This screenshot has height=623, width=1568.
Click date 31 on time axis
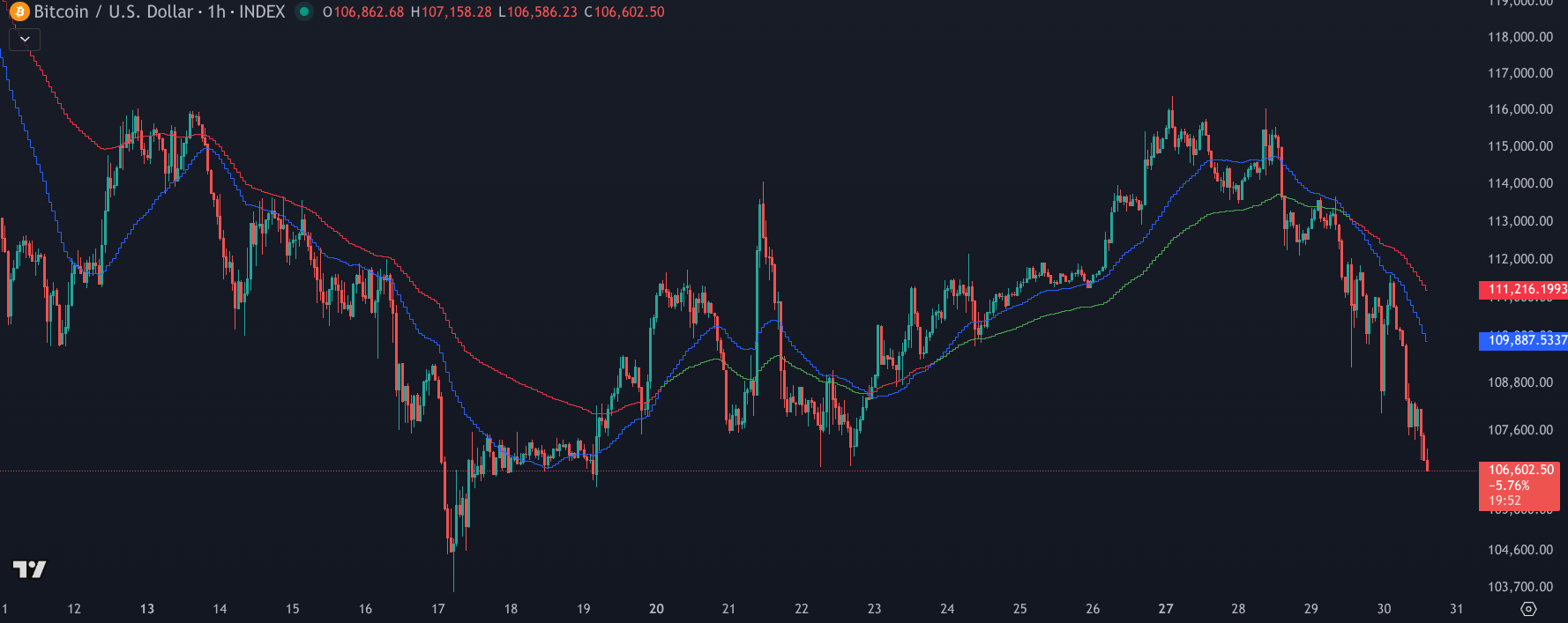click(x=1456, y=609)
